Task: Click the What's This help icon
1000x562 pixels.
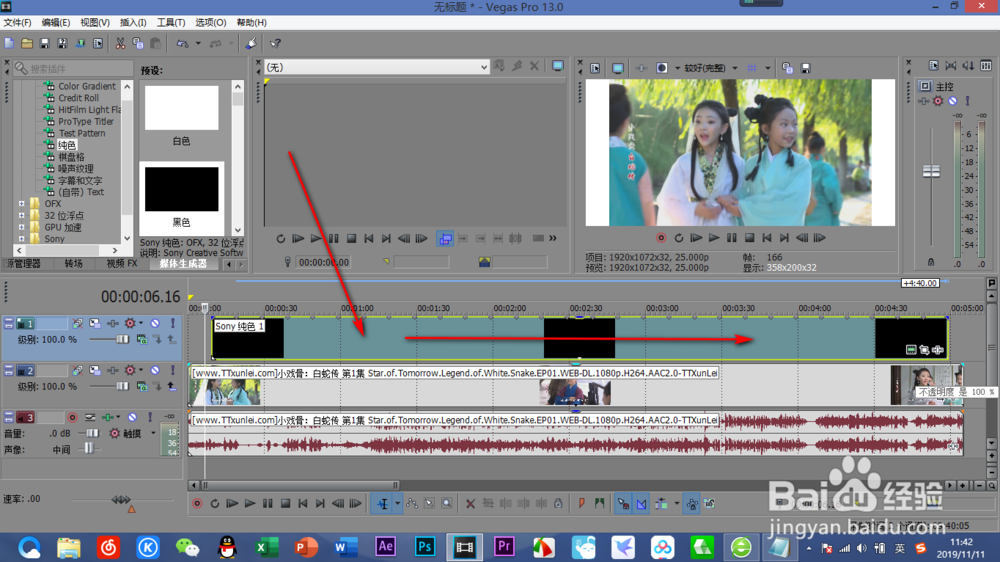Action: point(276,43)
